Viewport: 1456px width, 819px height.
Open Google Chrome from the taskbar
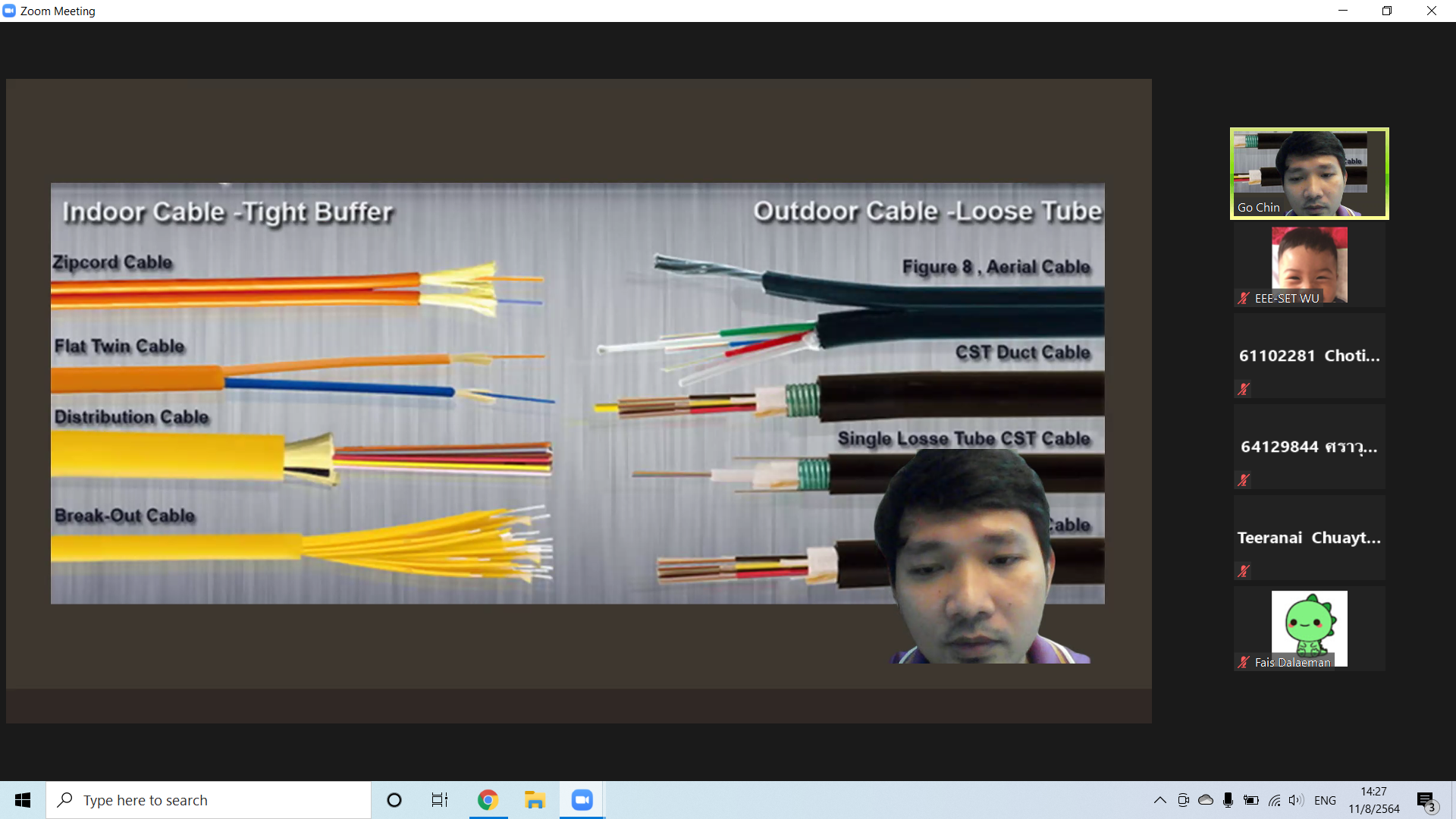point(488,800)
